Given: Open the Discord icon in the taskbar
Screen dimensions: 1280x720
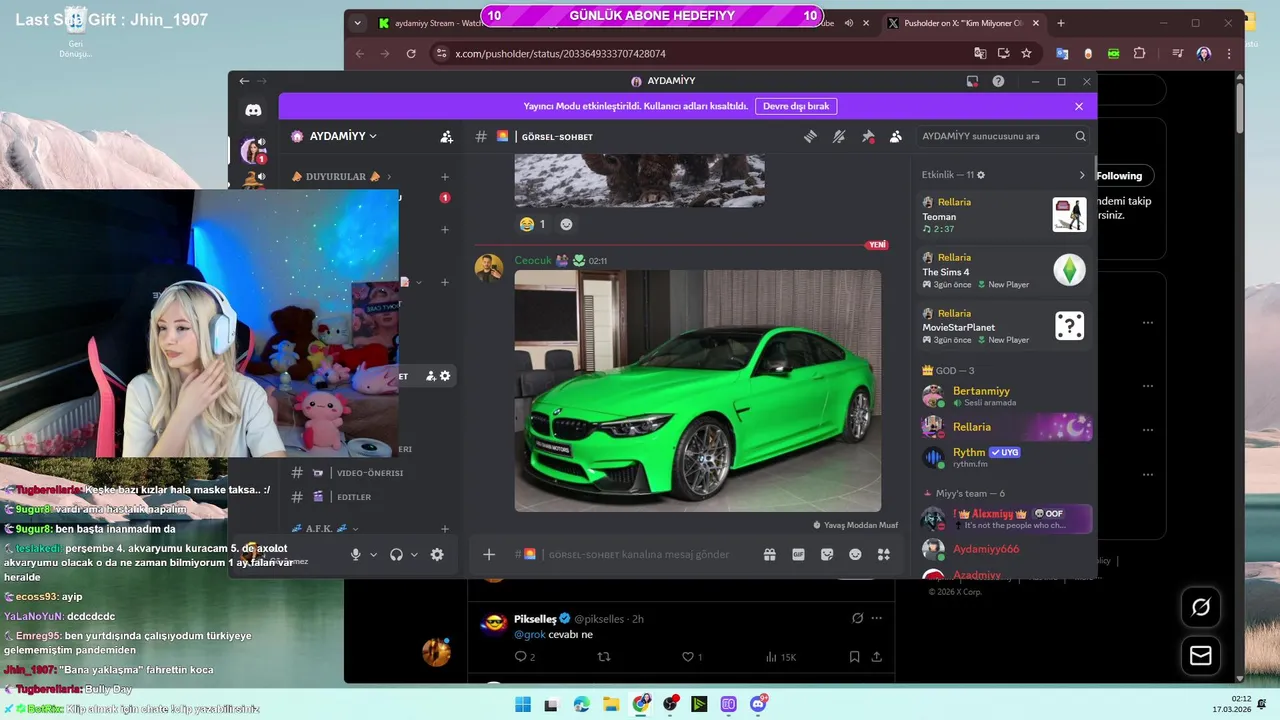Looking at the screenshot, I should 758,704.
